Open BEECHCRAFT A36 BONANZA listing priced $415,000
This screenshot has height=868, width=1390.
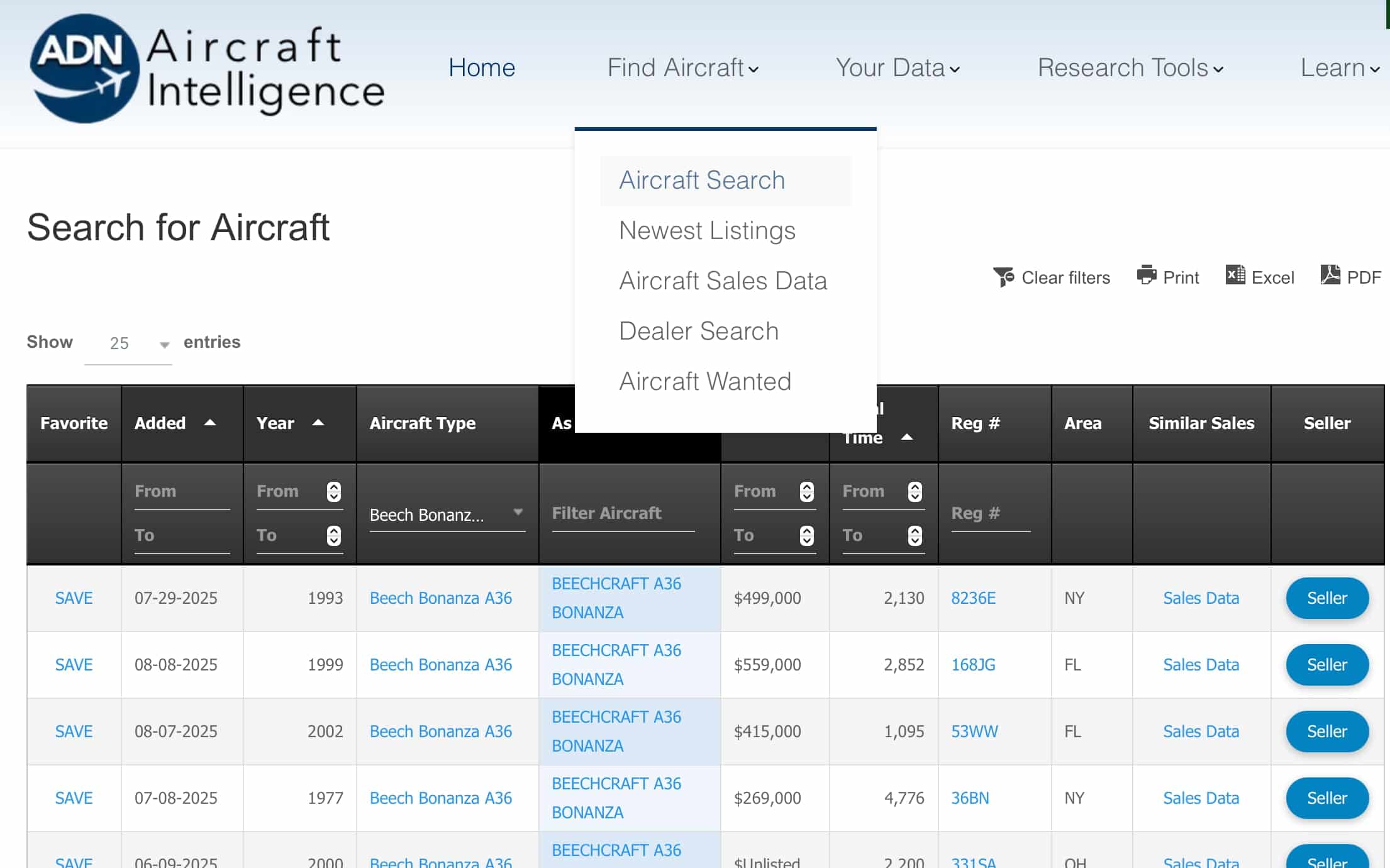tap(616, 732)
